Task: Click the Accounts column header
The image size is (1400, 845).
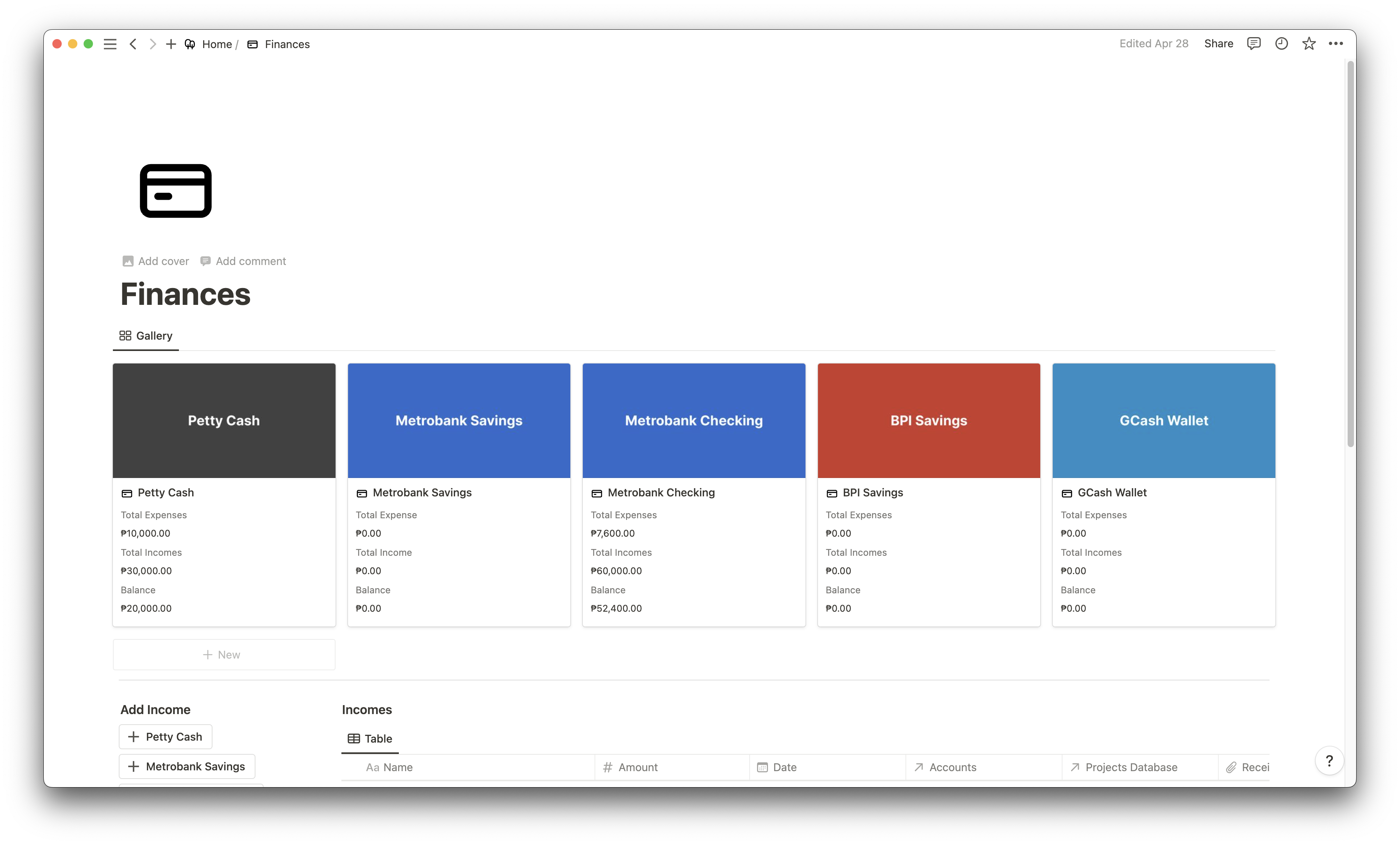Action: tap(984, 767)
